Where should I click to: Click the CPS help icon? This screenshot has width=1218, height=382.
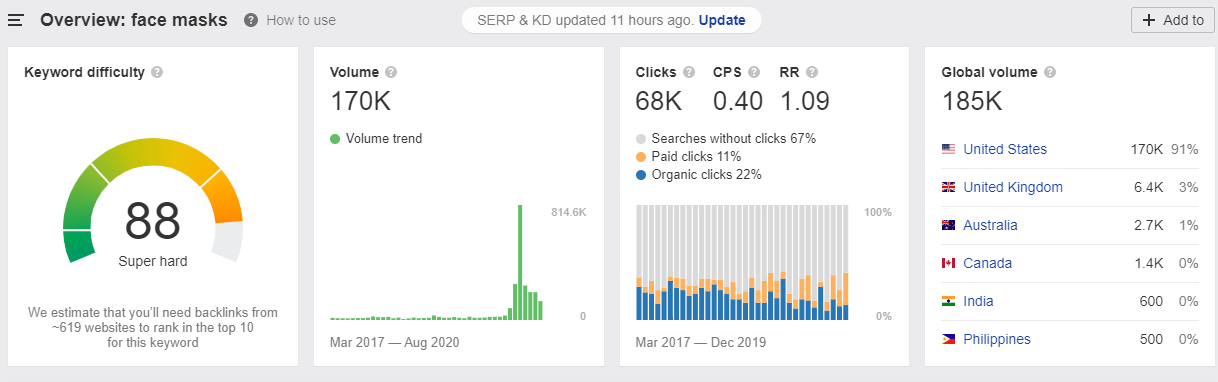tap(755, 72)
